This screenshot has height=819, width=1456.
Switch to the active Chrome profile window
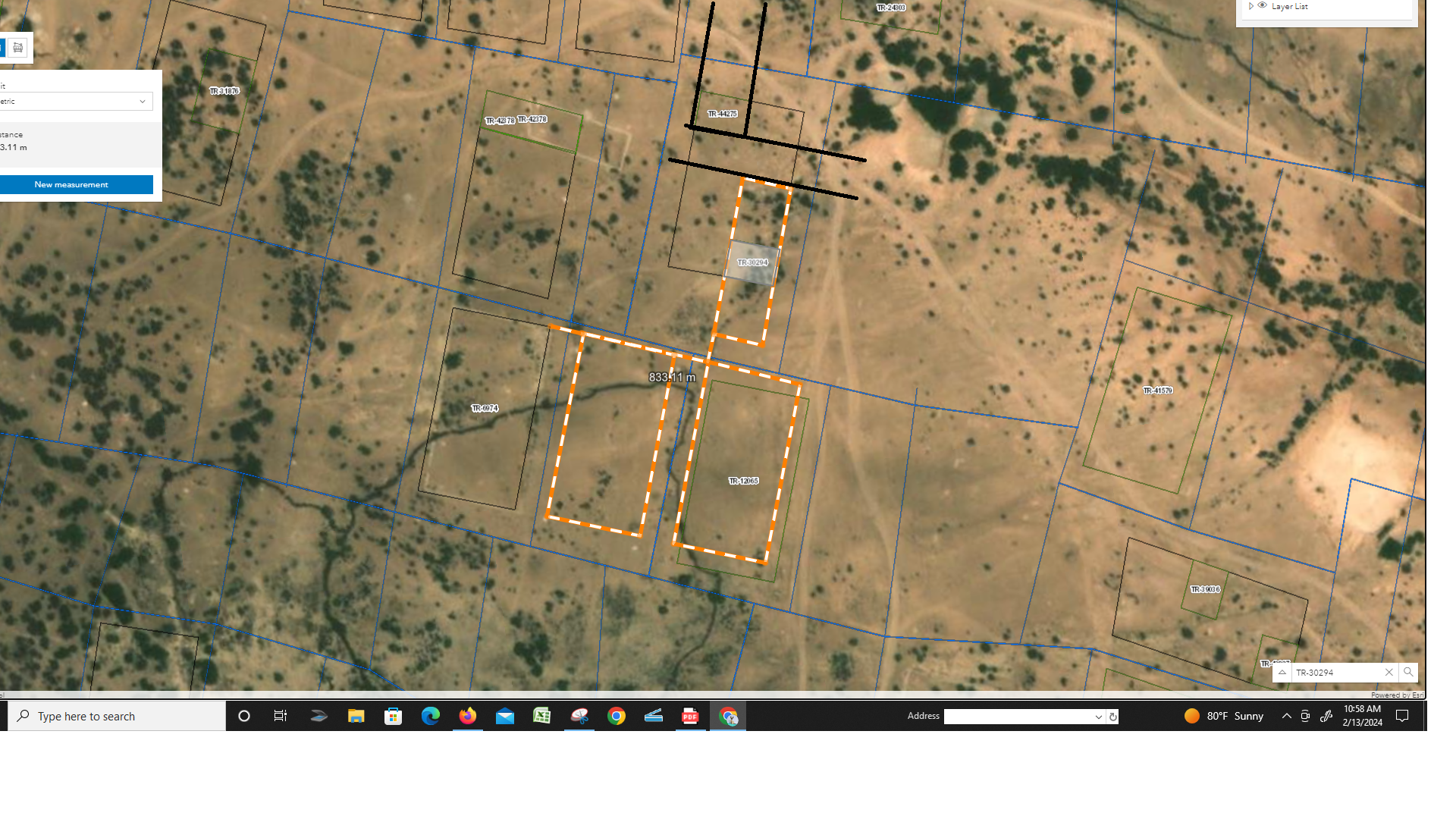(x=728, y=716)
